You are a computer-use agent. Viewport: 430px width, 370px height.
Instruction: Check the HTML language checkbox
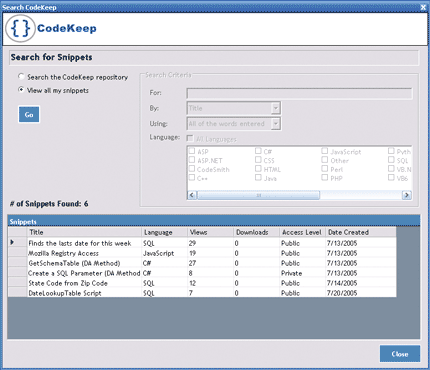click(258, 168)
